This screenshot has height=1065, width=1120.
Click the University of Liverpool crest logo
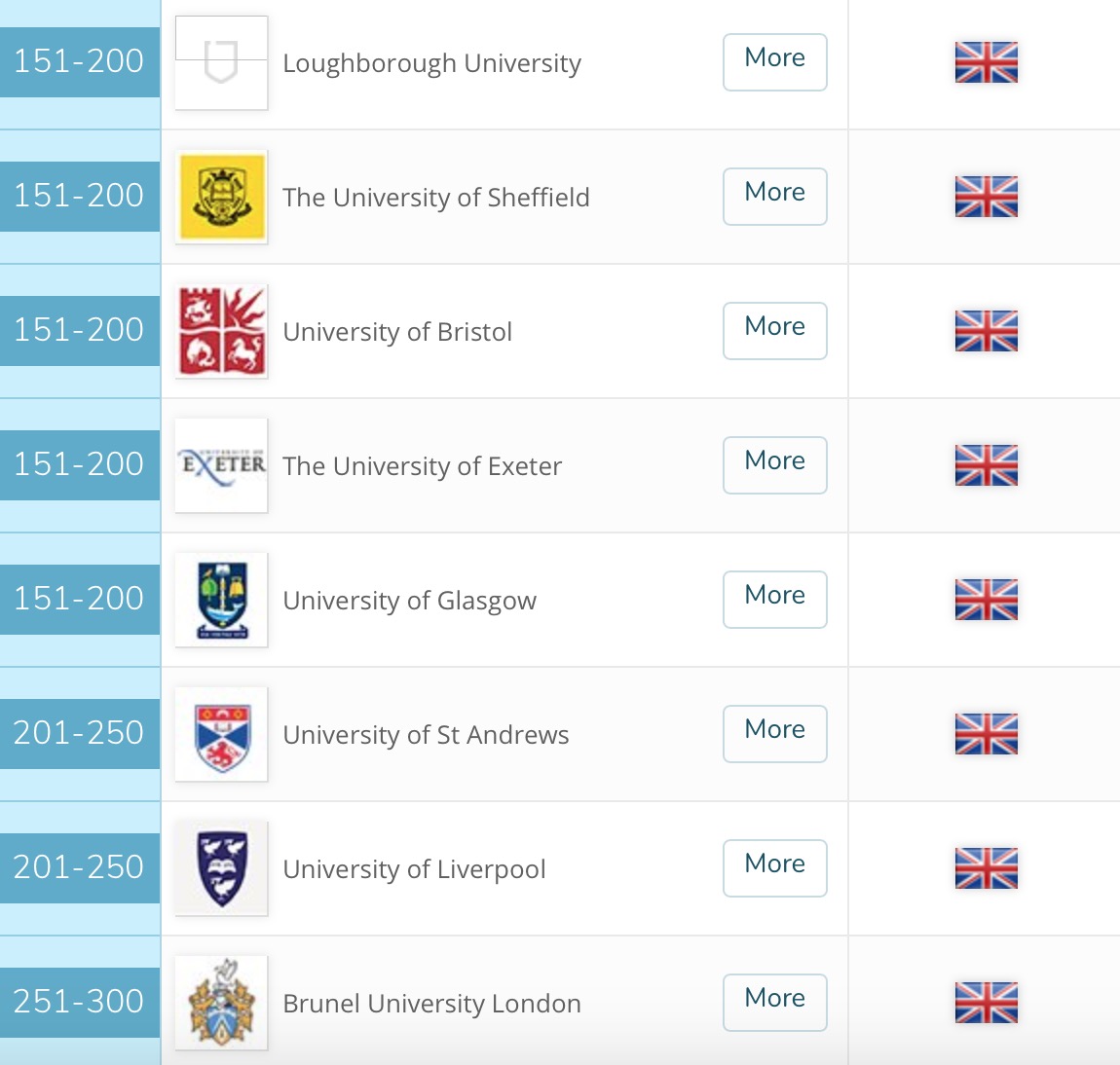coord(221,867)
